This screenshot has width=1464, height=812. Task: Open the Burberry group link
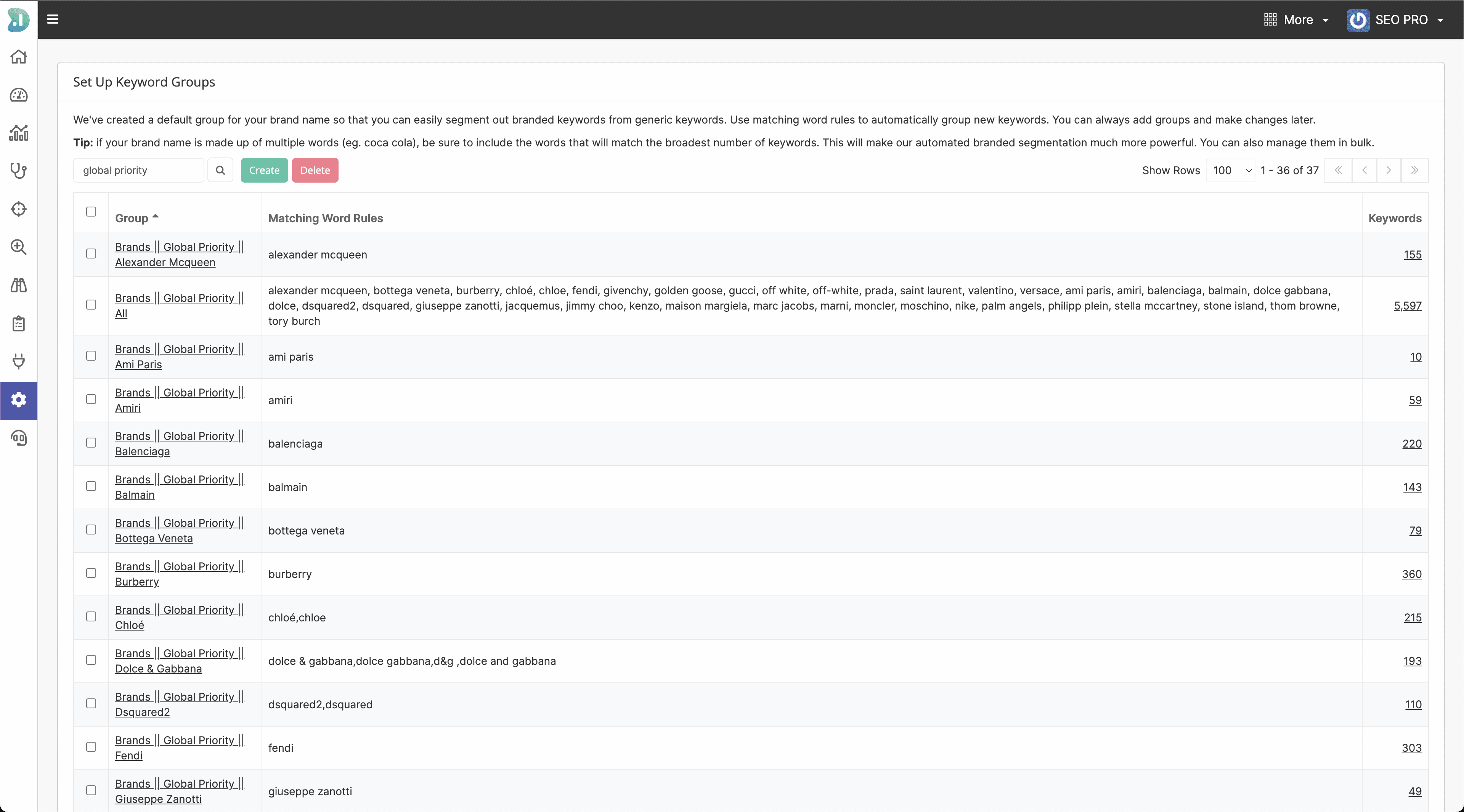coord(180,574)
